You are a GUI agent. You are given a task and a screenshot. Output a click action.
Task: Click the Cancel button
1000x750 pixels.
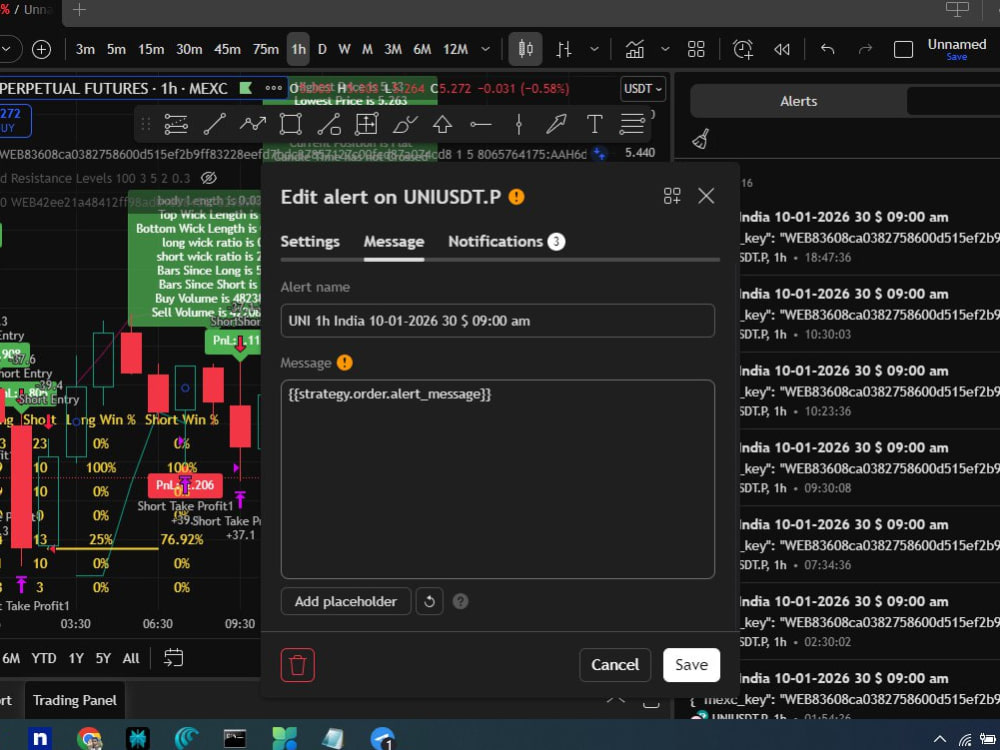click(615, 665)
